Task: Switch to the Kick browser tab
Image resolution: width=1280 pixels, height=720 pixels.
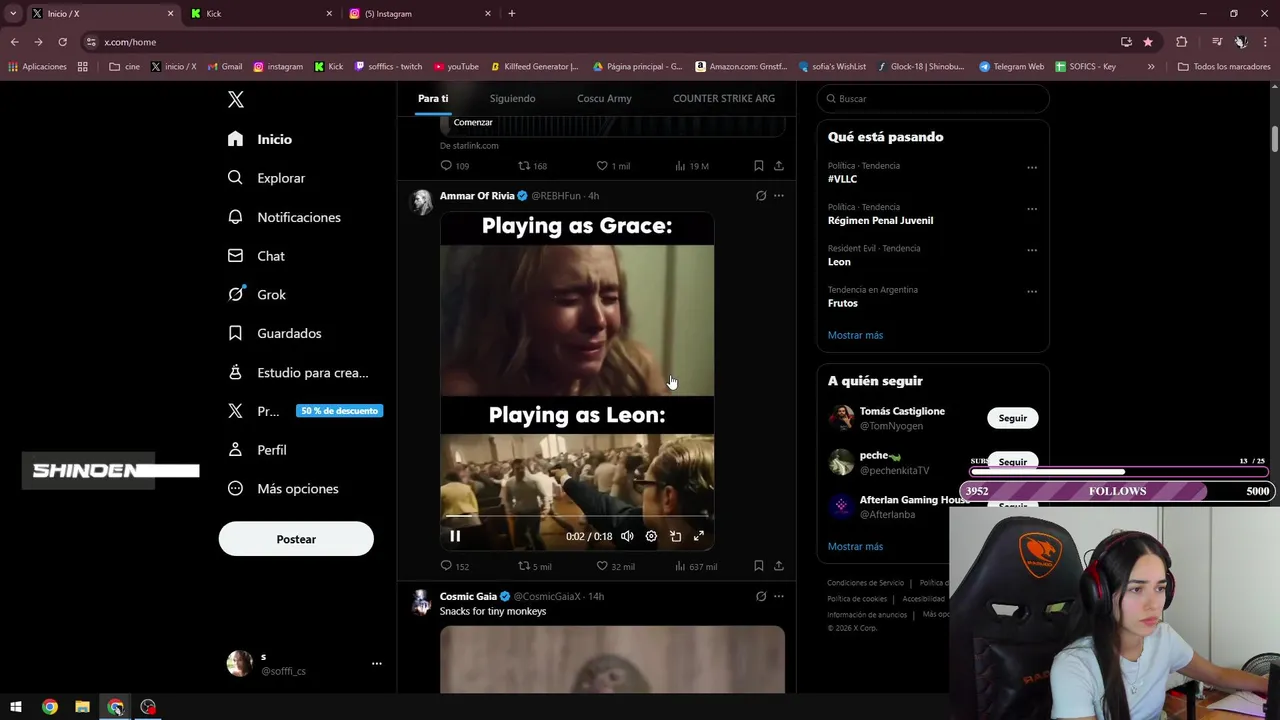Action: [260, 14]
